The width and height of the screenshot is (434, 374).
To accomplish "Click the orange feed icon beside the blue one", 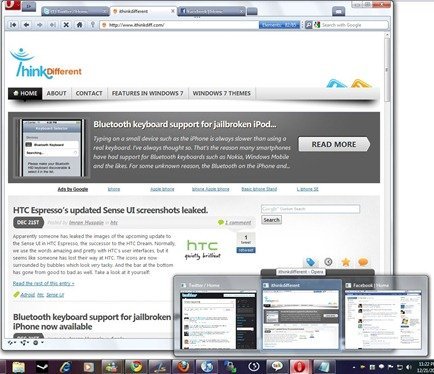I will coord(361,83).
